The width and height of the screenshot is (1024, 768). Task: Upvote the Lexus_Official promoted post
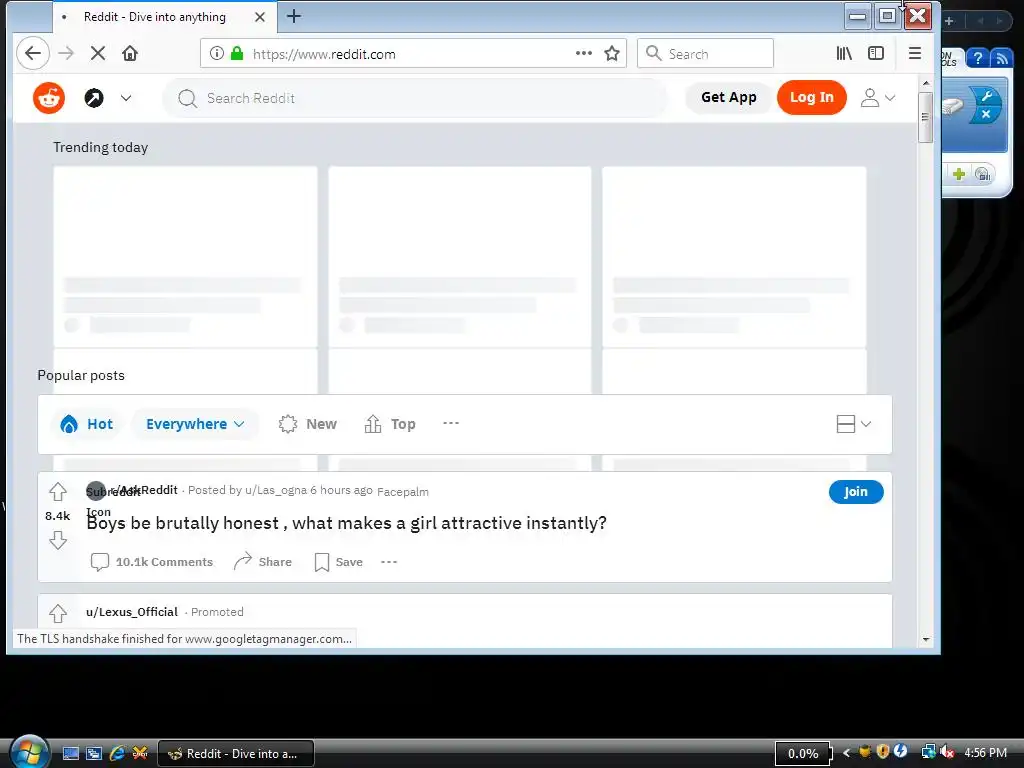pos(58,613)
